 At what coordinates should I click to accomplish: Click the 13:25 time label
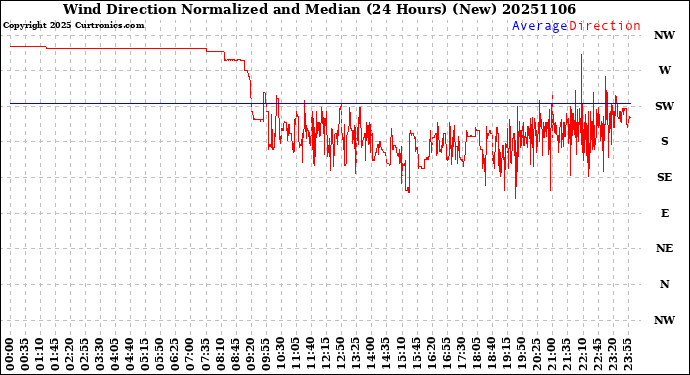[x=356, y=355]
